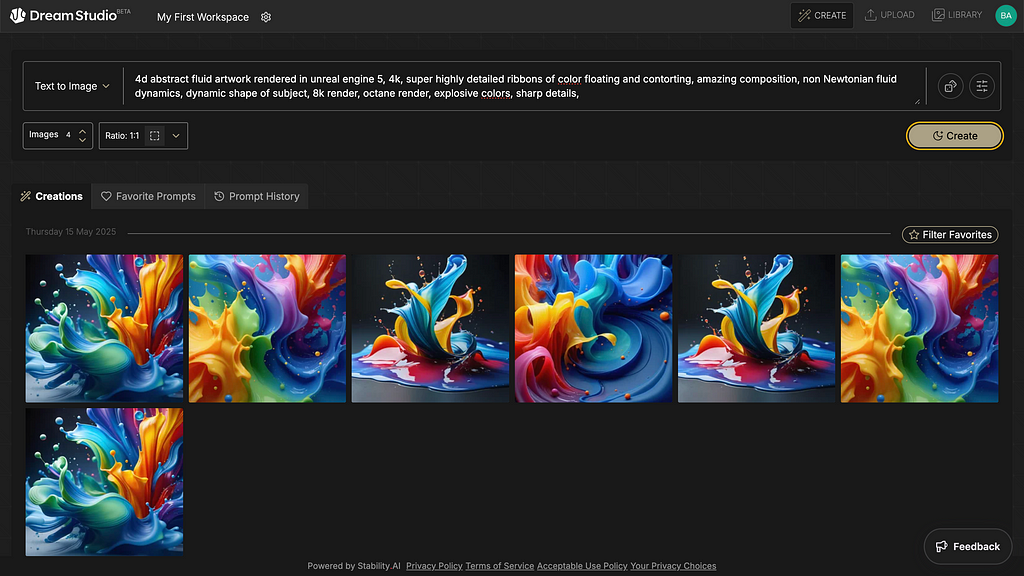Open the Privacy Policy link
The width and height of the screenshot is (1024, 576).
[x=434, y=566]
